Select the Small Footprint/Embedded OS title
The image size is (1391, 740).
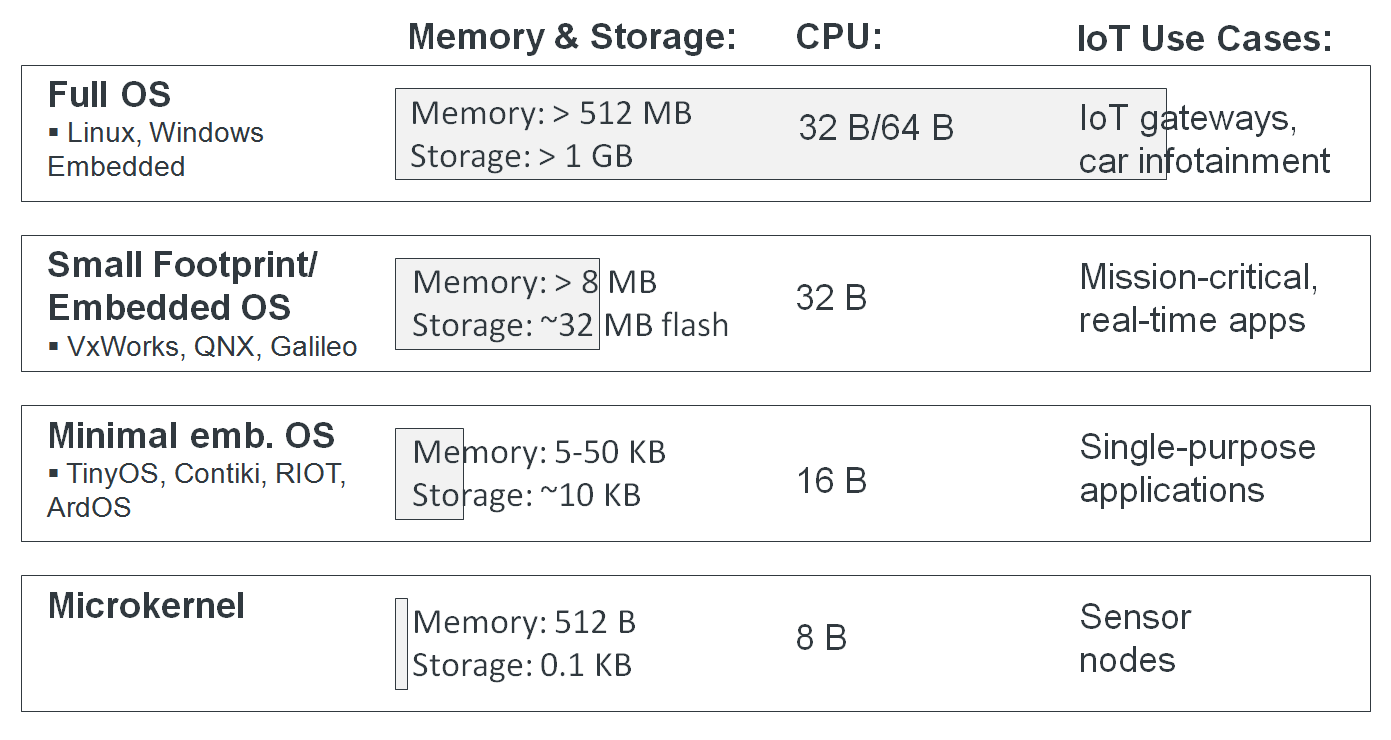click(182, 286)
